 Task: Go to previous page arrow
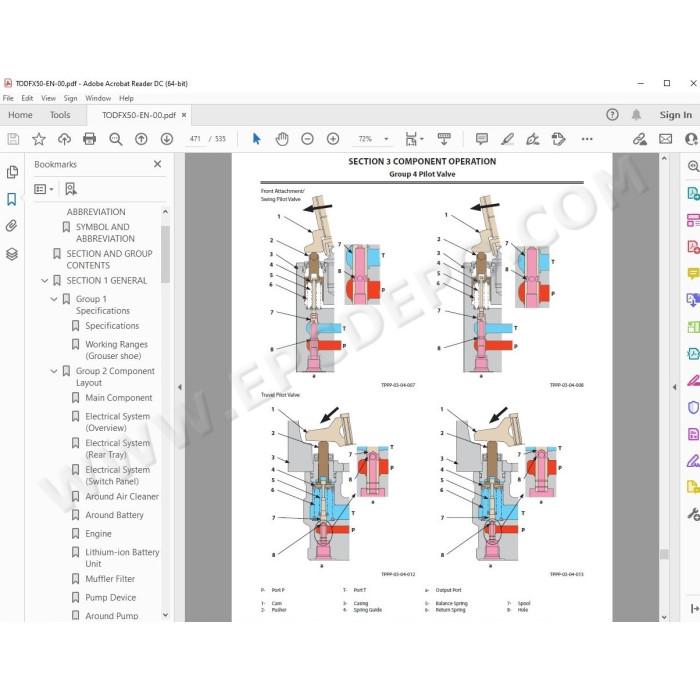141,139
